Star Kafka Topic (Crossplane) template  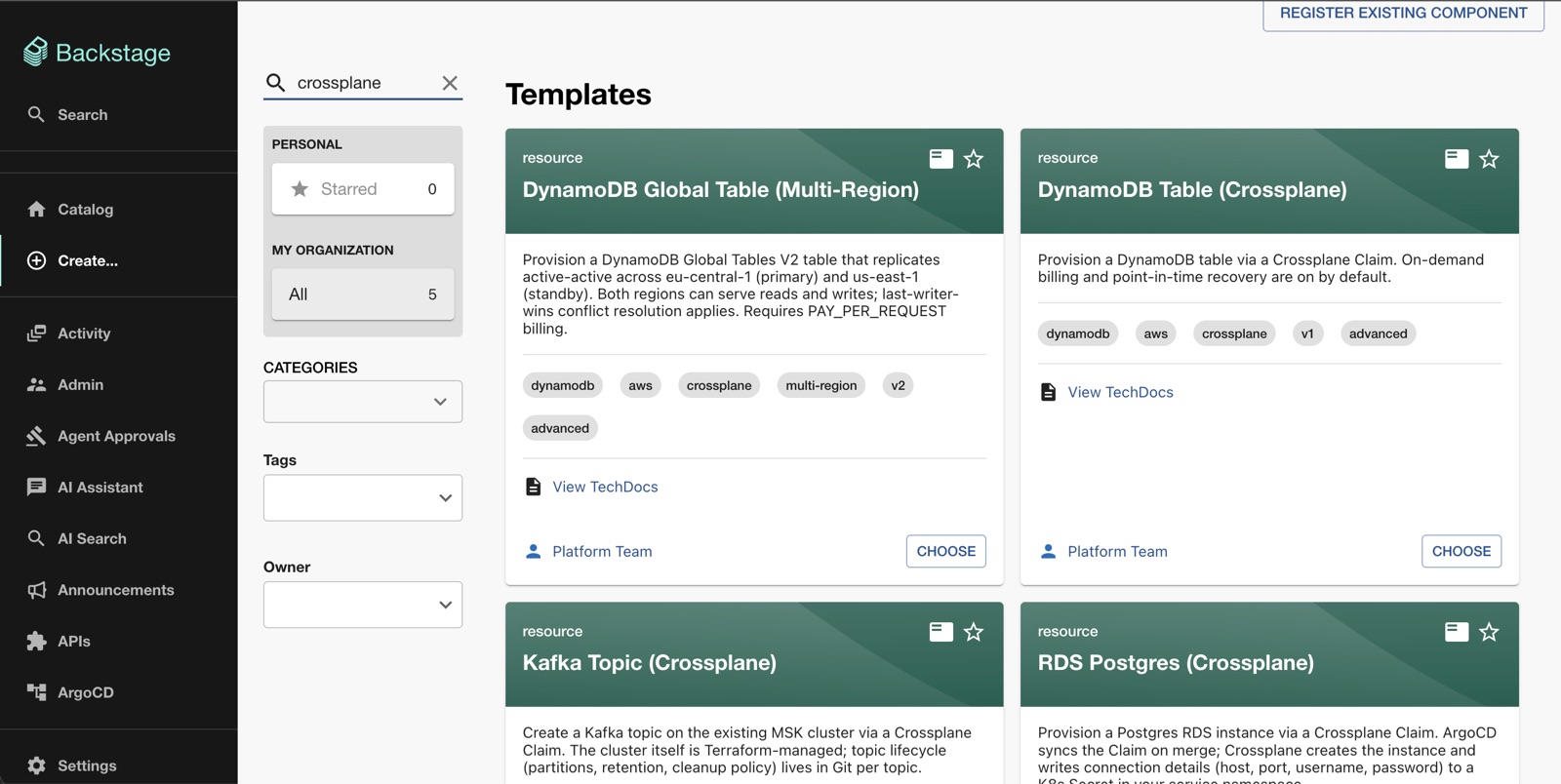[974, 632]
